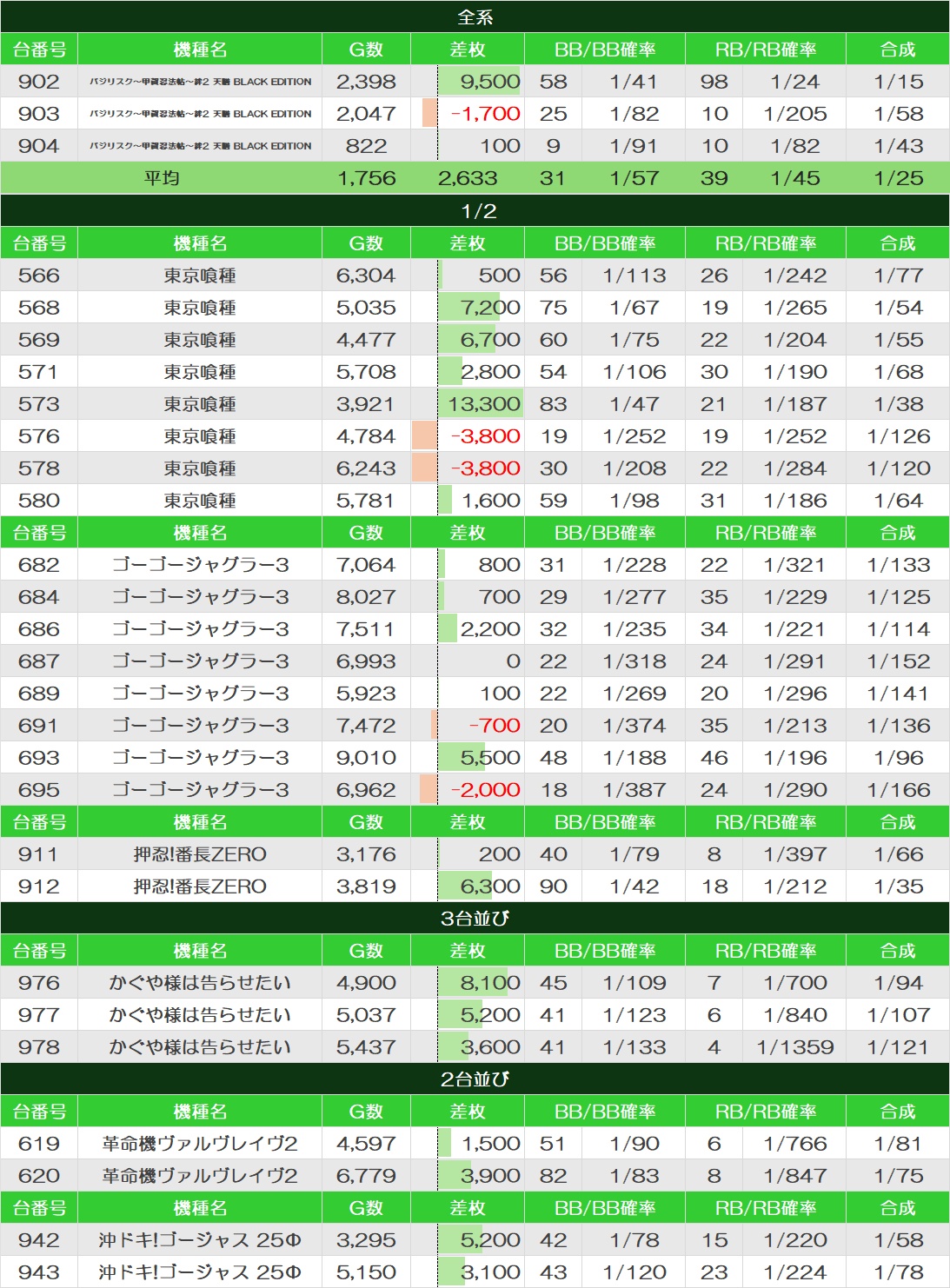Select the 1/15 combined rate for machine 902
This screenshot has width=950, height=1288.
click(899, 82)
